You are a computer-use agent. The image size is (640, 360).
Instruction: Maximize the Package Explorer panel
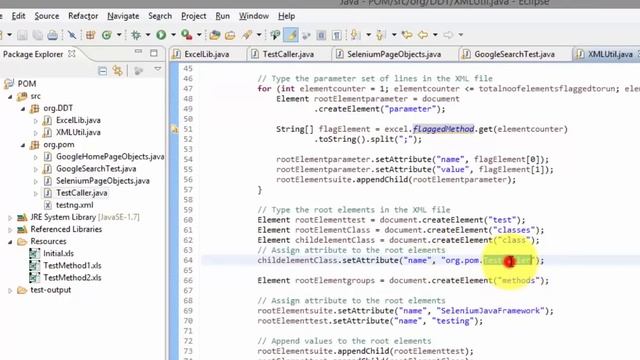(153, 53)
